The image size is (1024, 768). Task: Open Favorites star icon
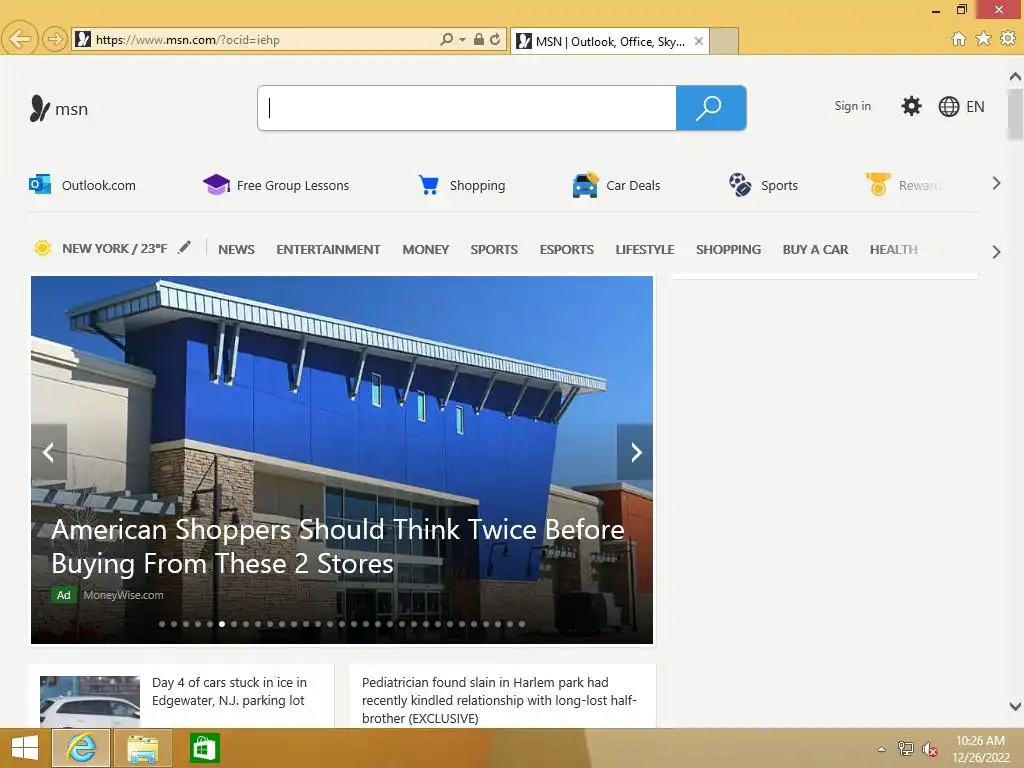coord(984,39)
